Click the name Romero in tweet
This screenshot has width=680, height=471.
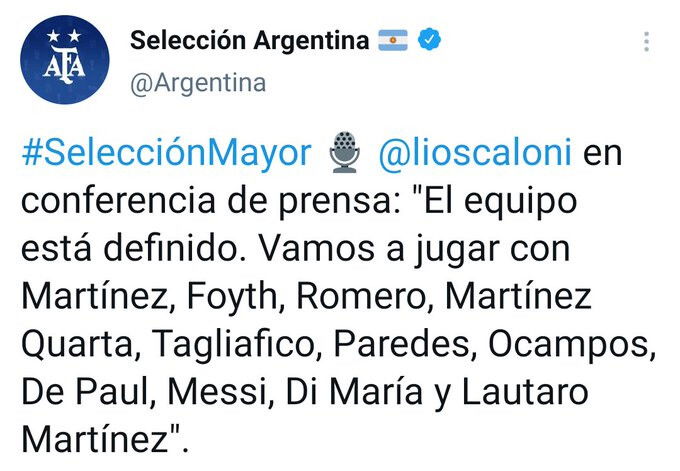pos(365,297)
